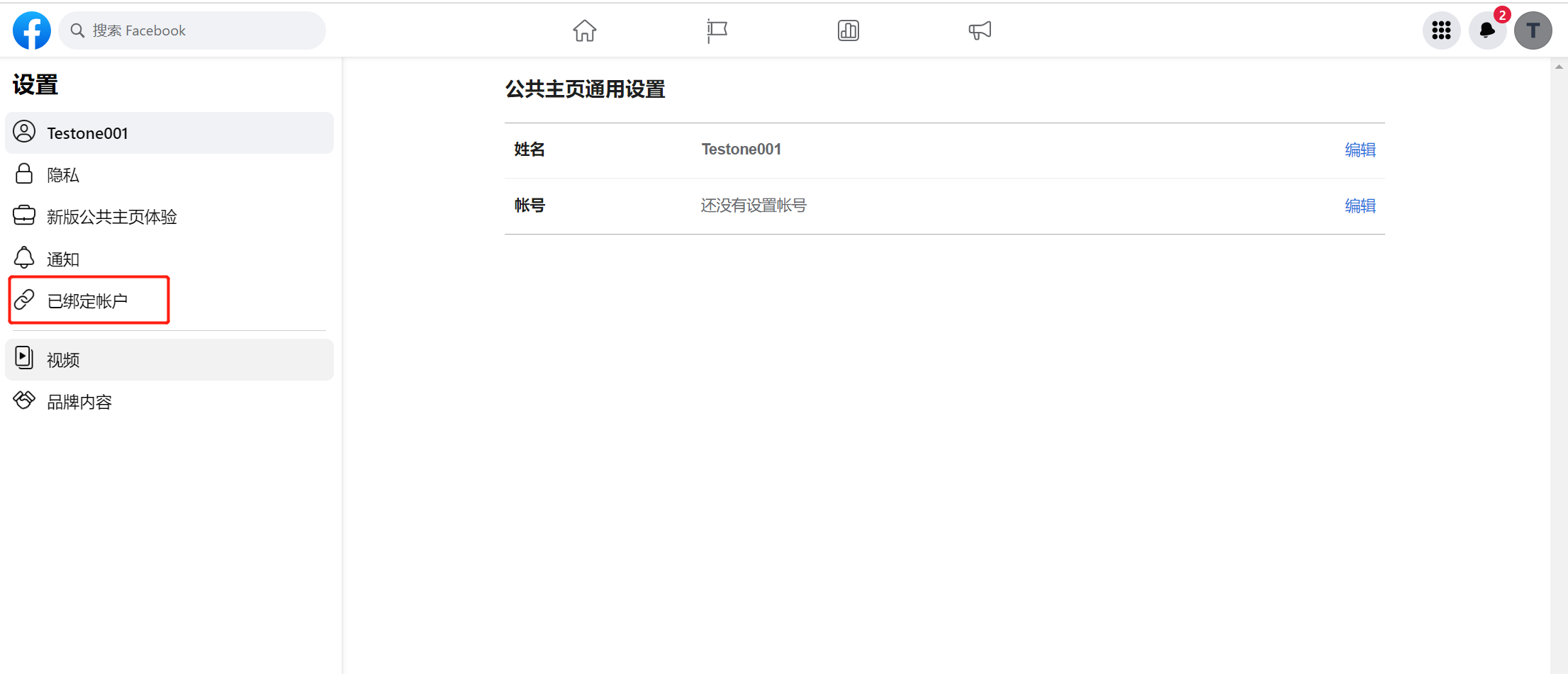Screen dimensions: 1568x674
Task: Open the Insights bar chart icon
Action: point(849,30)
